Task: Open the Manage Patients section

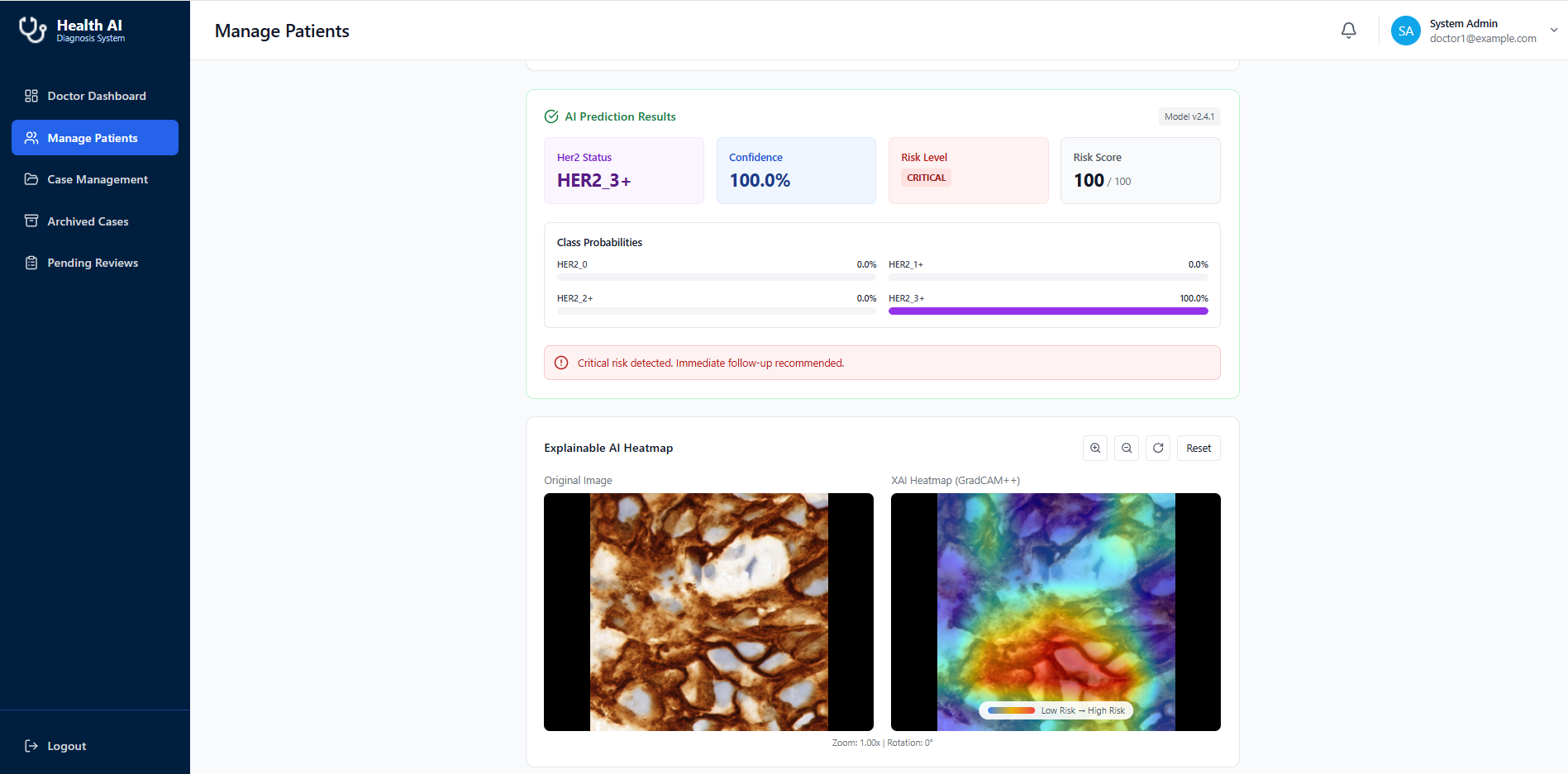Action: [x=95, y=137]
